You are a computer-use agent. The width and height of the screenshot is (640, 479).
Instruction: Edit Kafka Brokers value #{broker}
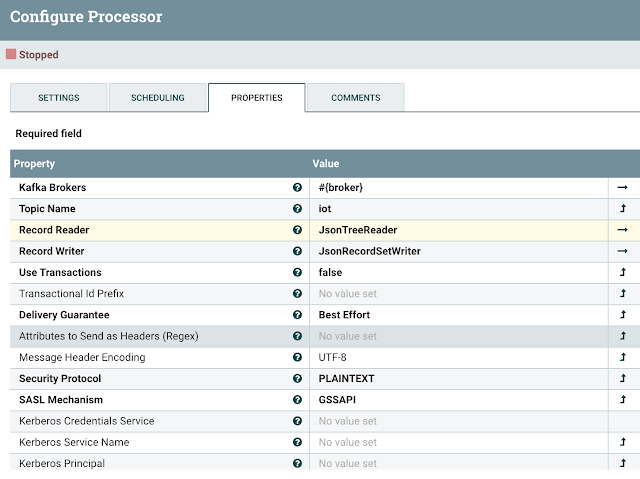[x=459, y=187]
